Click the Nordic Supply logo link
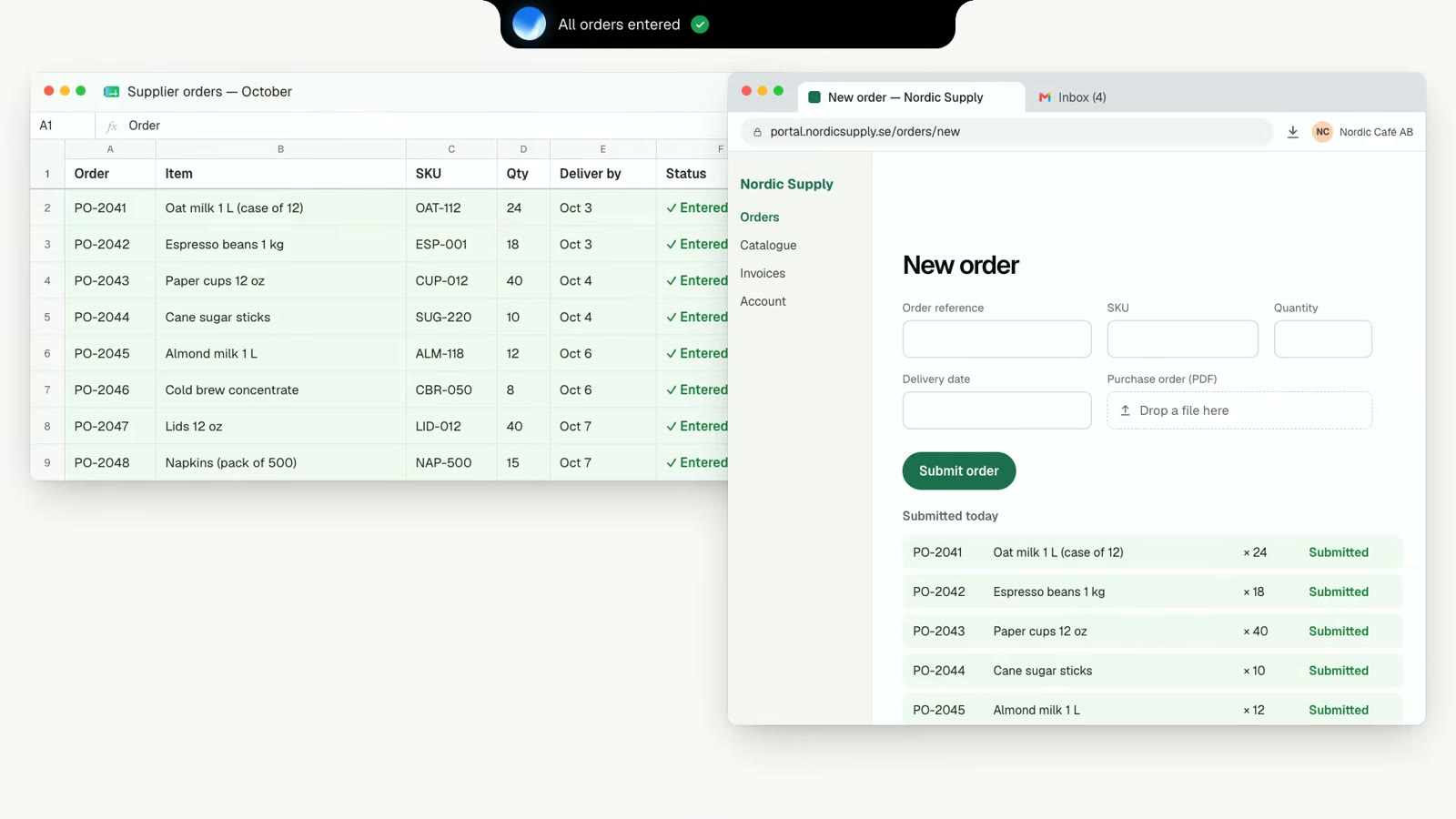The image size is (1456, 819). 786,184
